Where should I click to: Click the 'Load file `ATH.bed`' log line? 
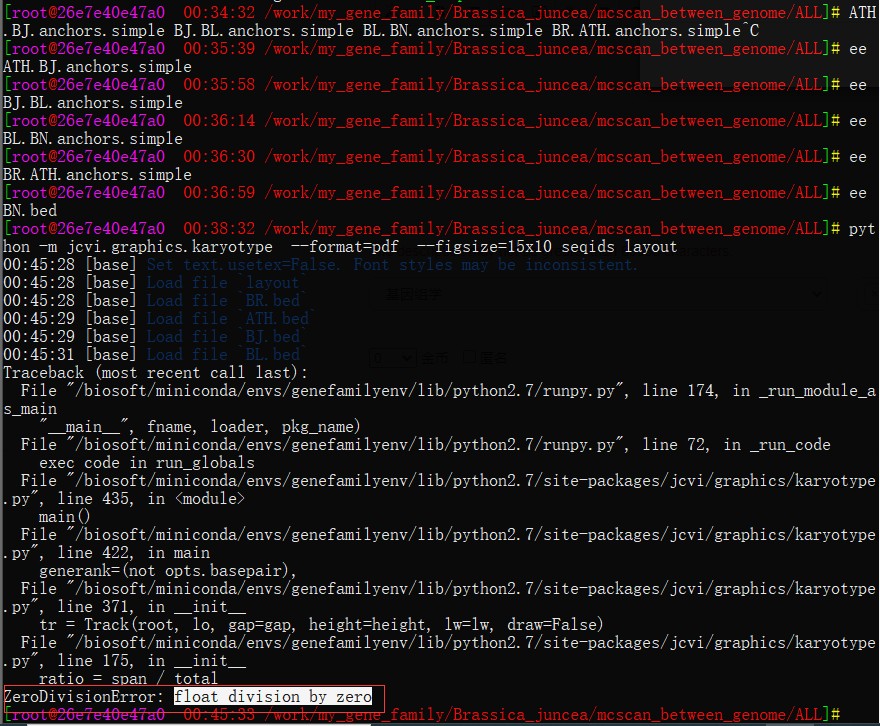click(x=231, y=319)
